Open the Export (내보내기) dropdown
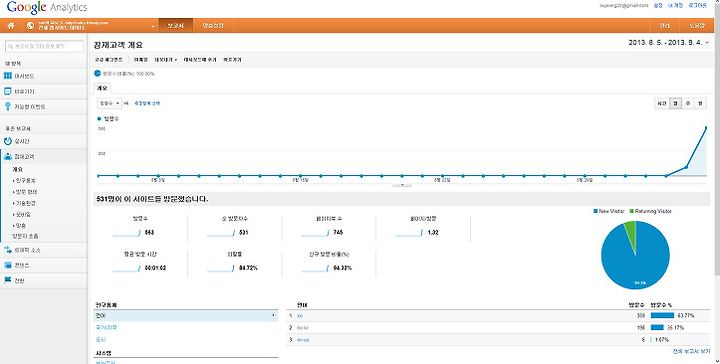Image resolution: width=720 pixels, height=364 pixels. coord(166,60)
